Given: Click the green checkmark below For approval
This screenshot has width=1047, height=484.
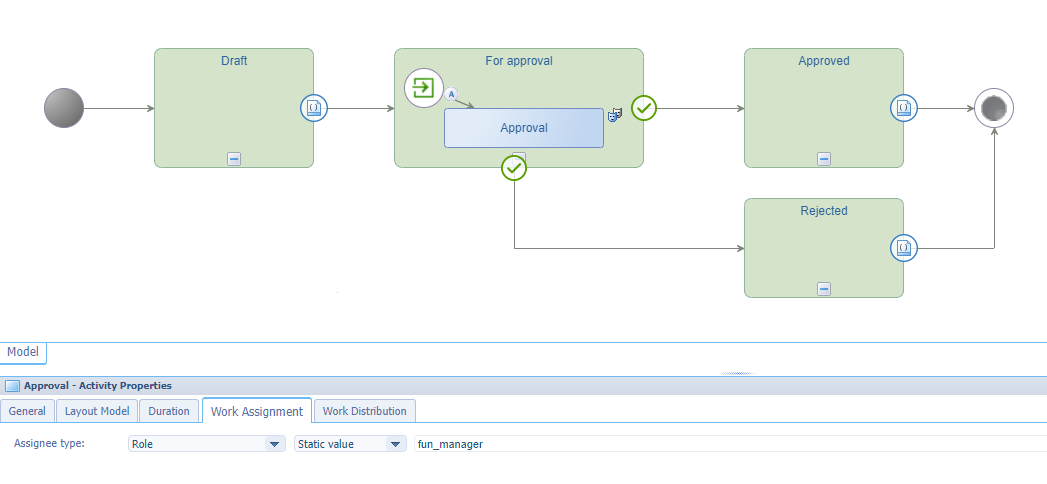Looking at the screenshot, I should pyautogui.click(x=514, y=168).
